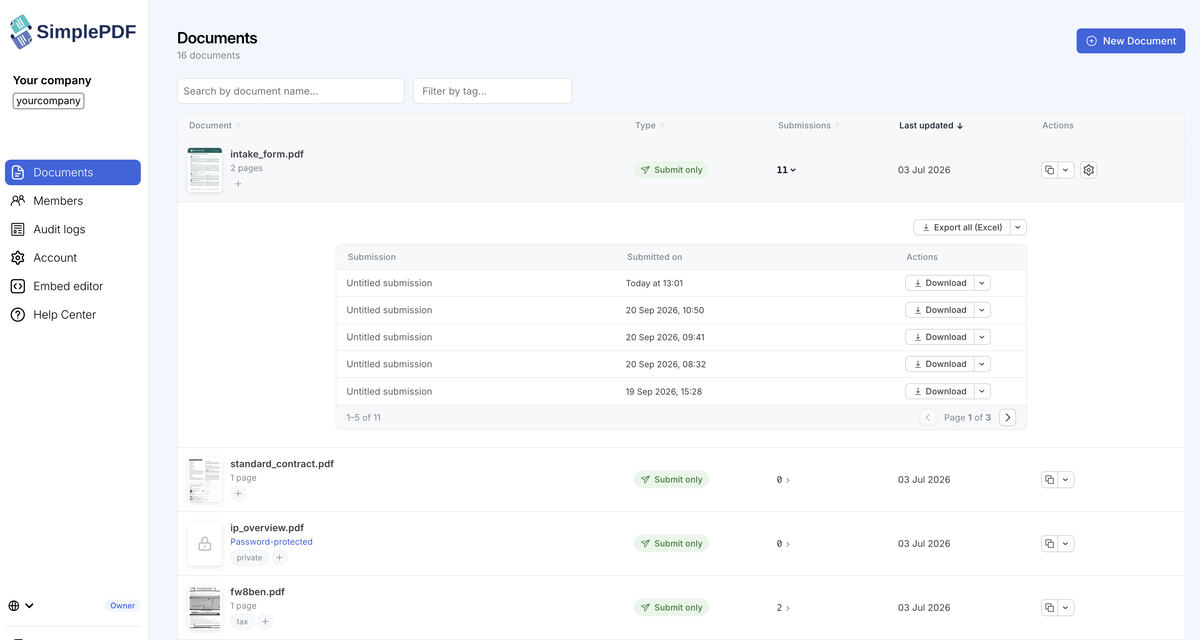Add a tag next to private
The width and height of the screenshot is (1200, 640).
pyautogui.click(x=280, y=558)
